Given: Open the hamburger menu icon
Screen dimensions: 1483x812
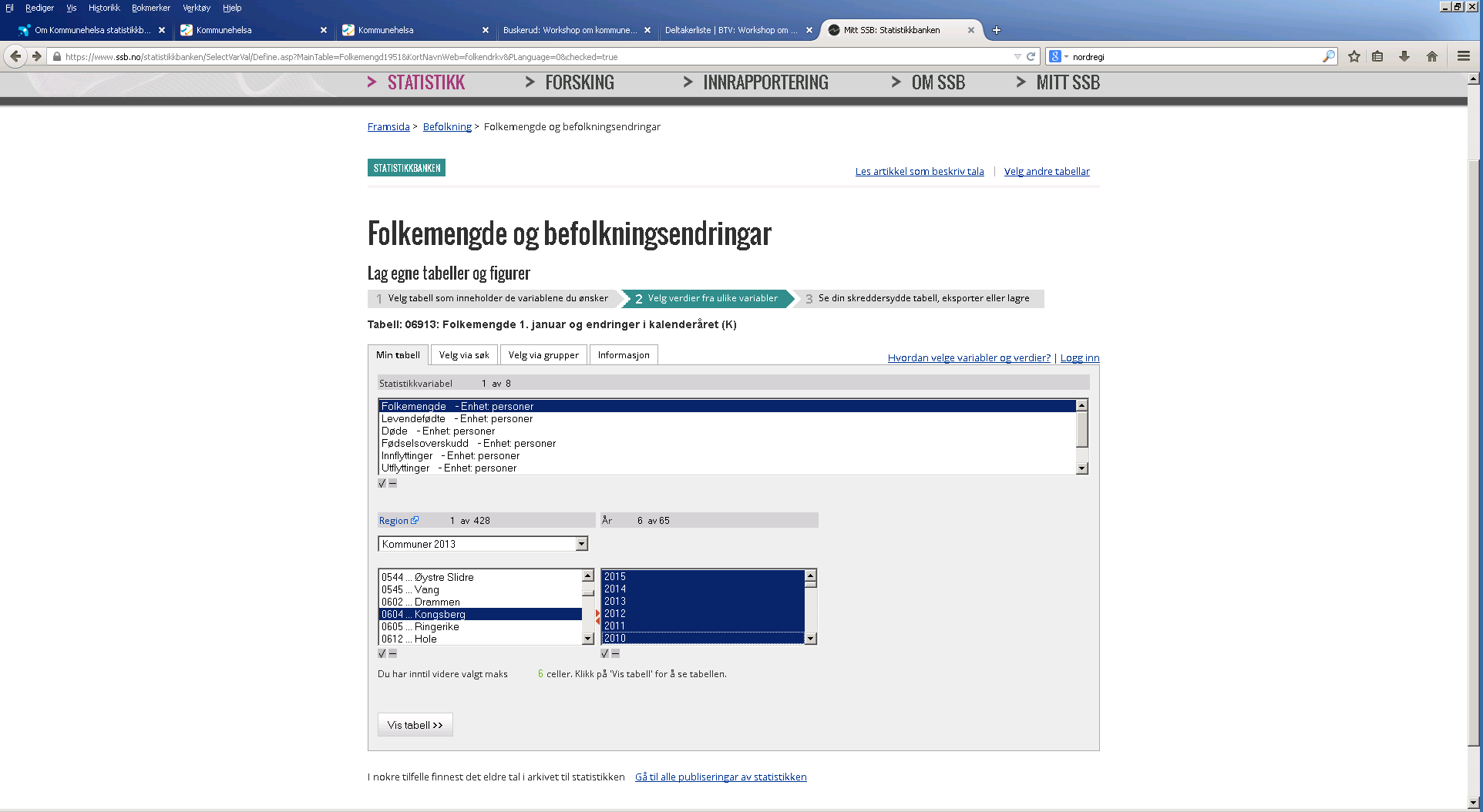Looking at the screenshot, I should point(1464,56).
